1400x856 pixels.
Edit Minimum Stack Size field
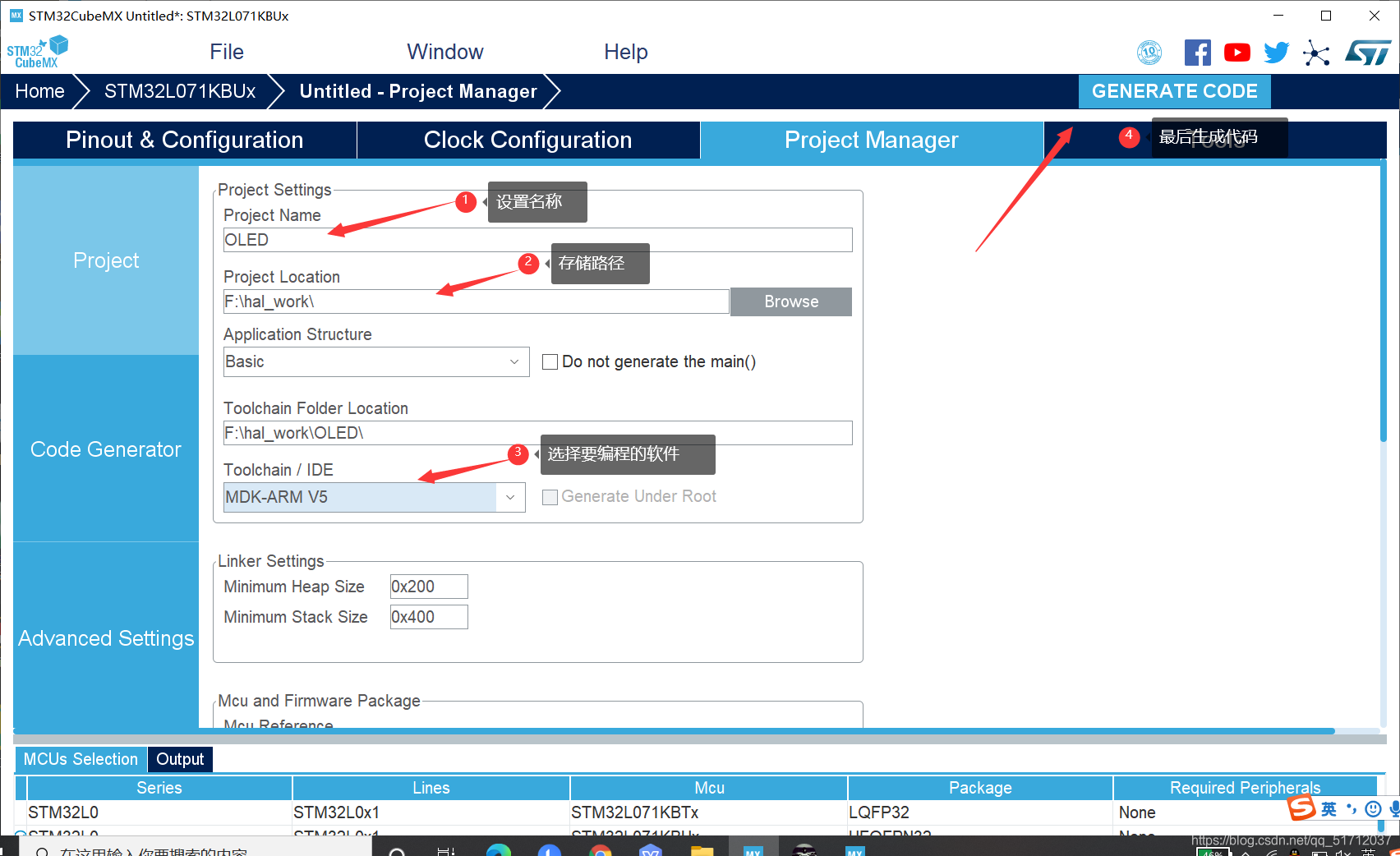[429, 617]
